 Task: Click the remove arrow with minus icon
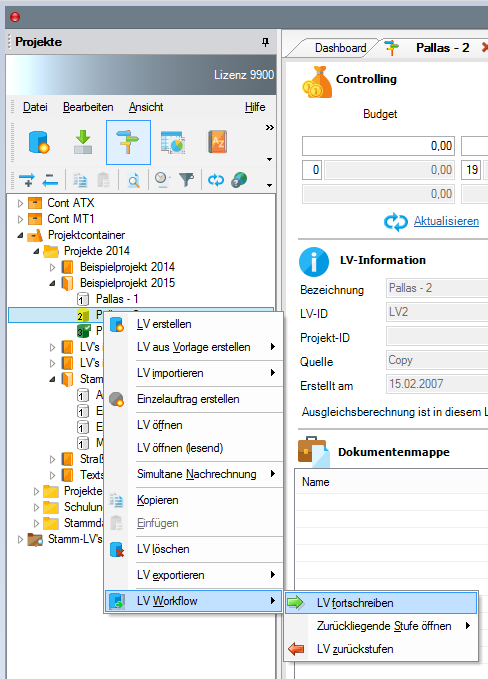(50, 179)
